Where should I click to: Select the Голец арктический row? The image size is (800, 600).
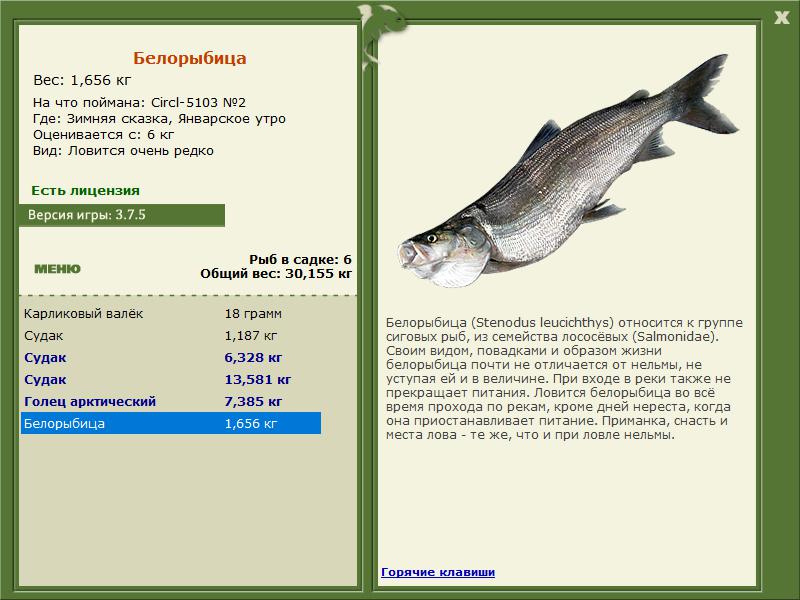click(171, 401)
